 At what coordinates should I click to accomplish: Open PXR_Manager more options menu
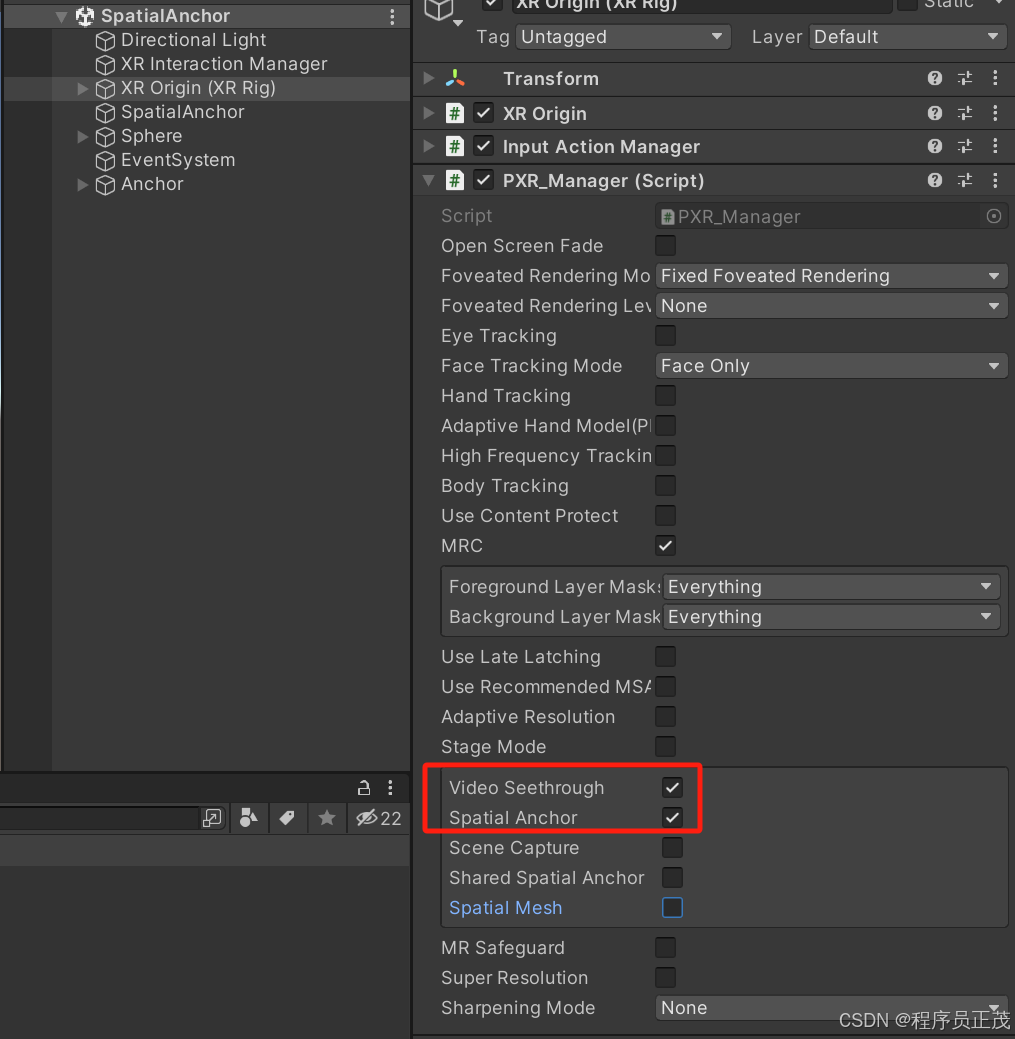995,180
